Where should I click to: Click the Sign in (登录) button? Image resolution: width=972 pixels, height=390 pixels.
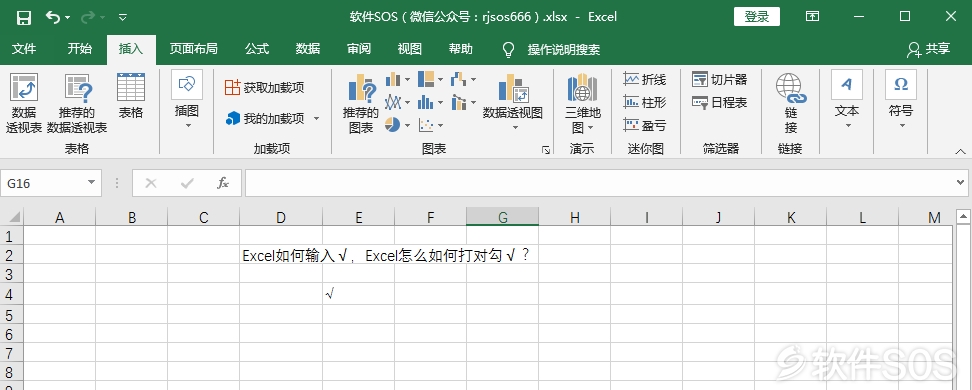coord(757,17)
